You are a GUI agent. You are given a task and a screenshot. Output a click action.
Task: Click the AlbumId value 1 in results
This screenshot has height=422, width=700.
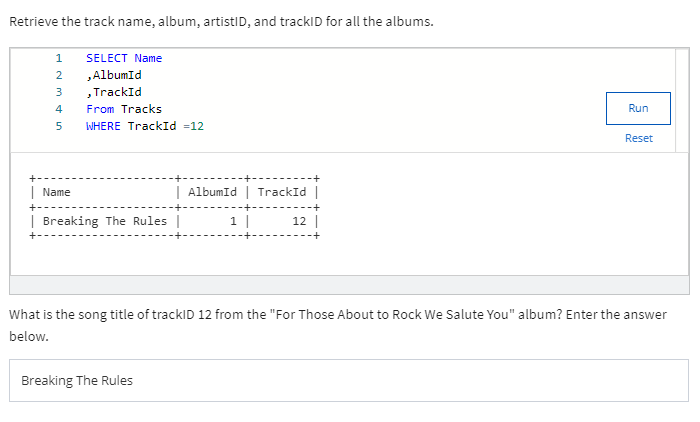tap(233, 221)
